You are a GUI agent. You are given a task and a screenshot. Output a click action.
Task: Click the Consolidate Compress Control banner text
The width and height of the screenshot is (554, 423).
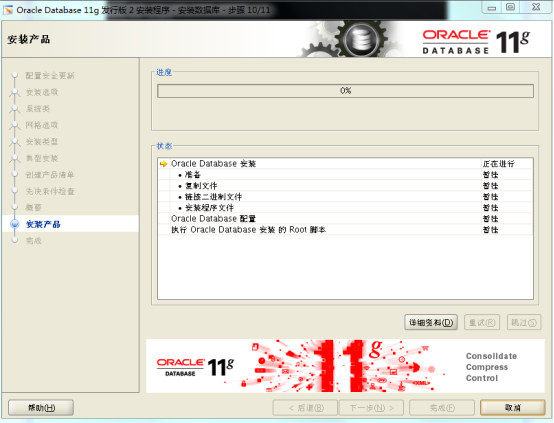pos(491,367)
